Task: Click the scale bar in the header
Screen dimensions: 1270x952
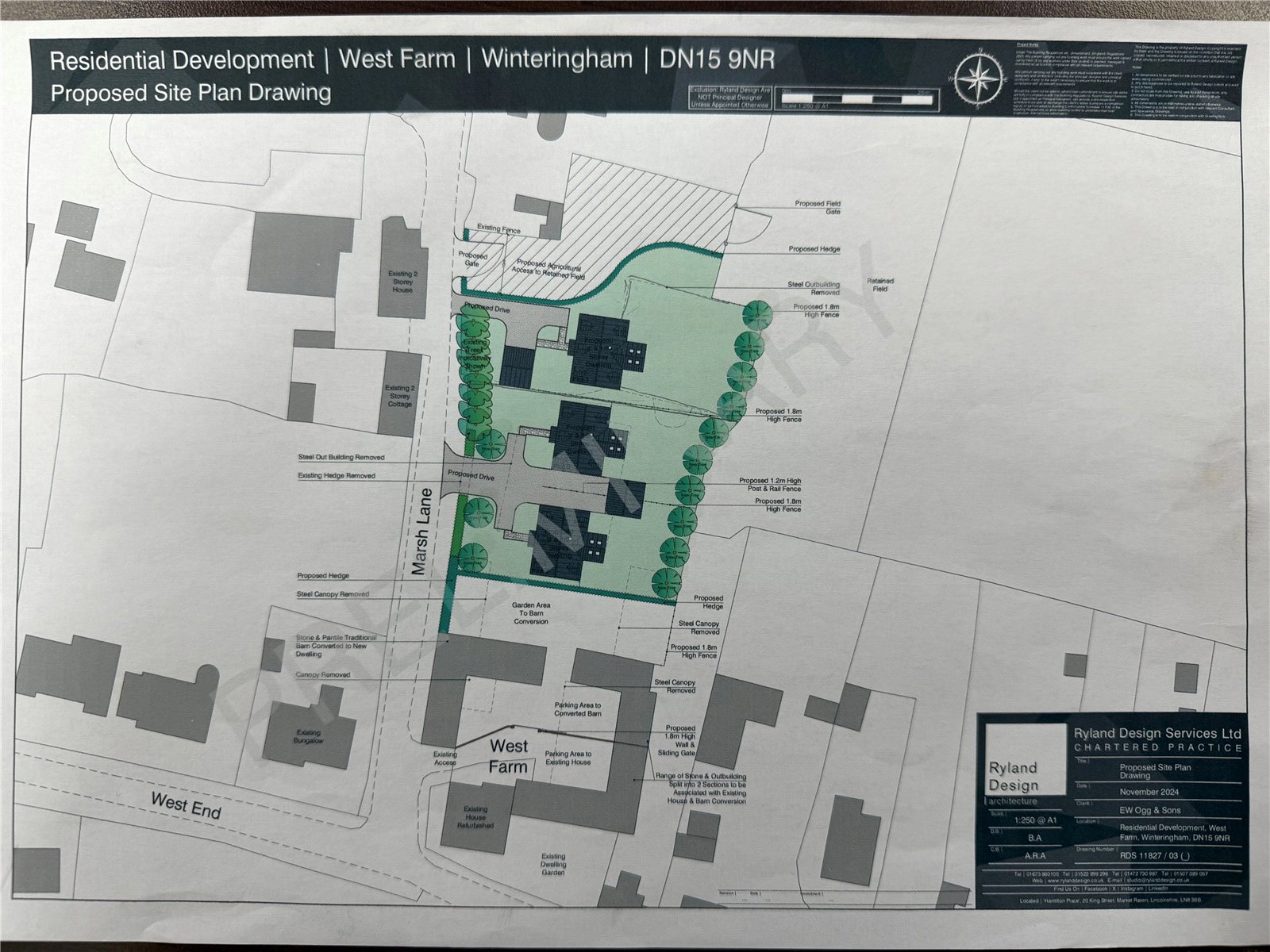Action: point(854,99)
